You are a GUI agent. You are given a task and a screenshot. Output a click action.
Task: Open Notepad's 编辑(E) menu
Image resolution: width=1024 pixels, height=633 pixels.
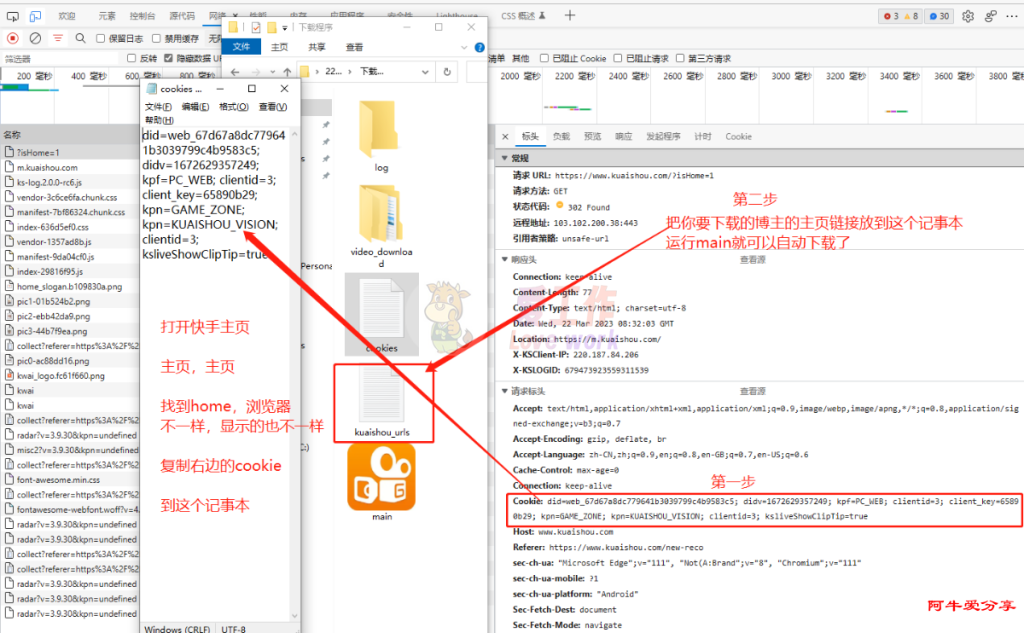[195, 106]
